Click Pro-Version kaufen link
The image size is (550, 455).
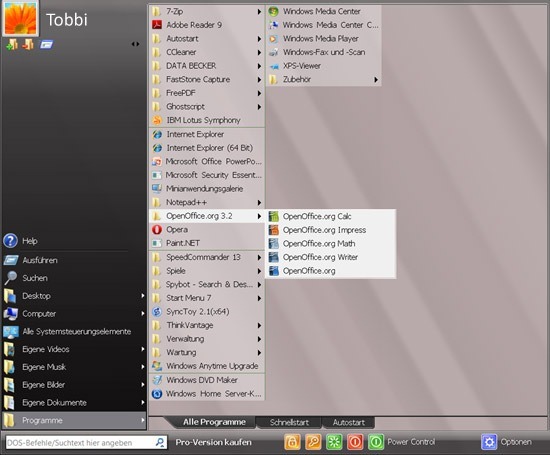tap(213, 442)
